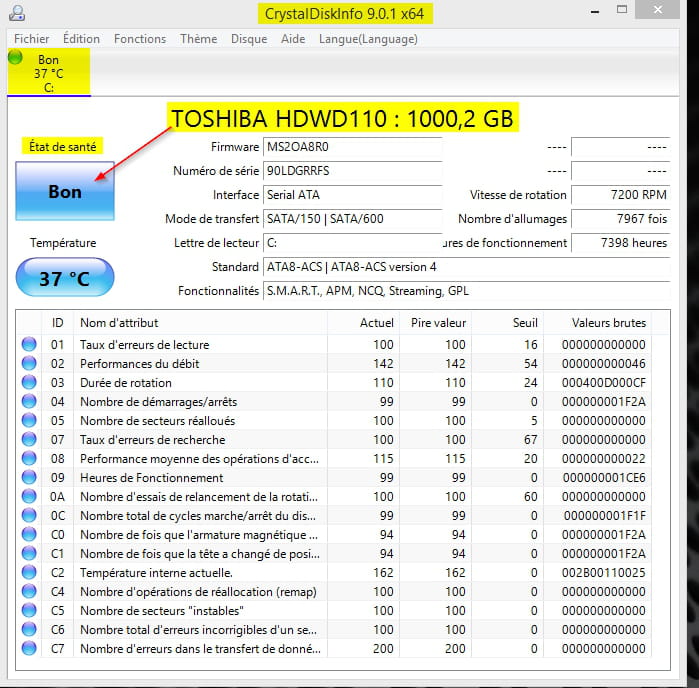699x688 pixels.
Task: Click blue status orb for attribute C6
Action: [29, 629]
